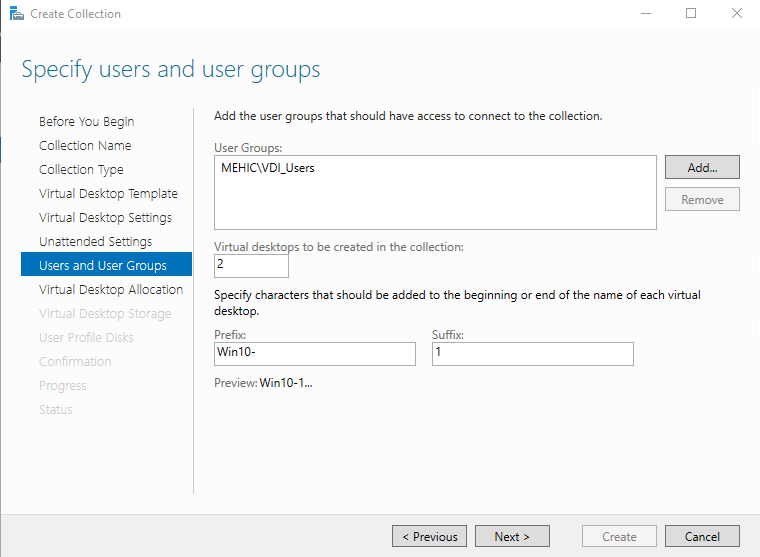Open Virtual Desktop Template step
This screenshot has width=760, height=557.
108,194
